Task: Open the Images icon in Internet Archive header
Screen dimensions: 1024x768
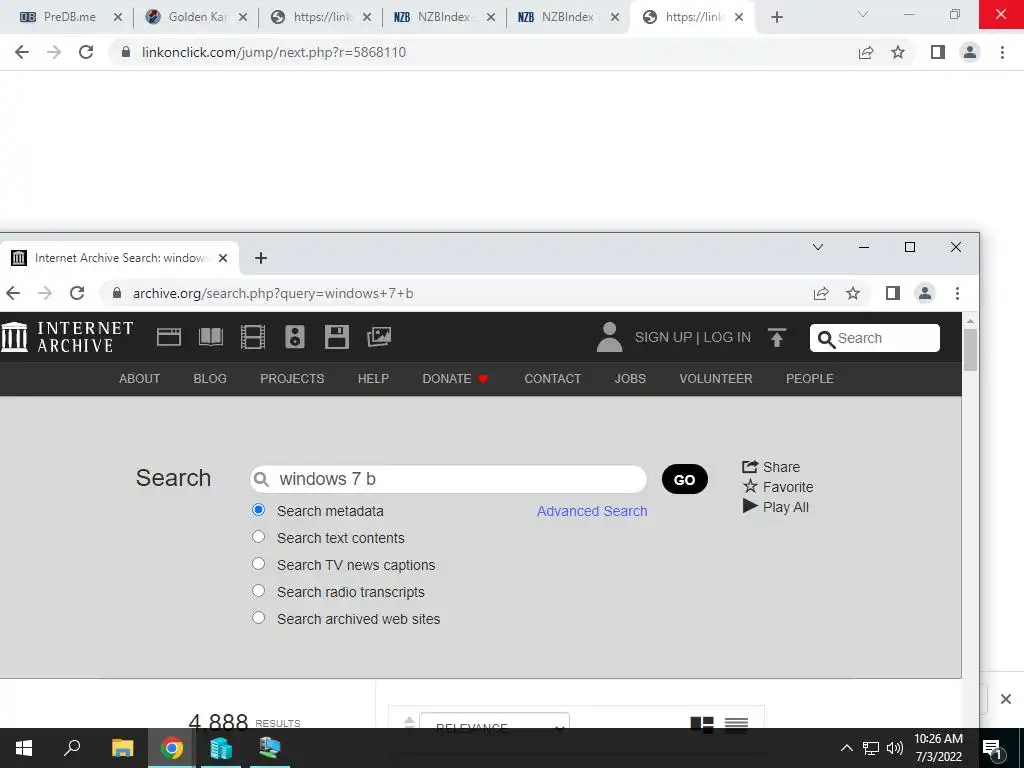Action: point(379,337)
